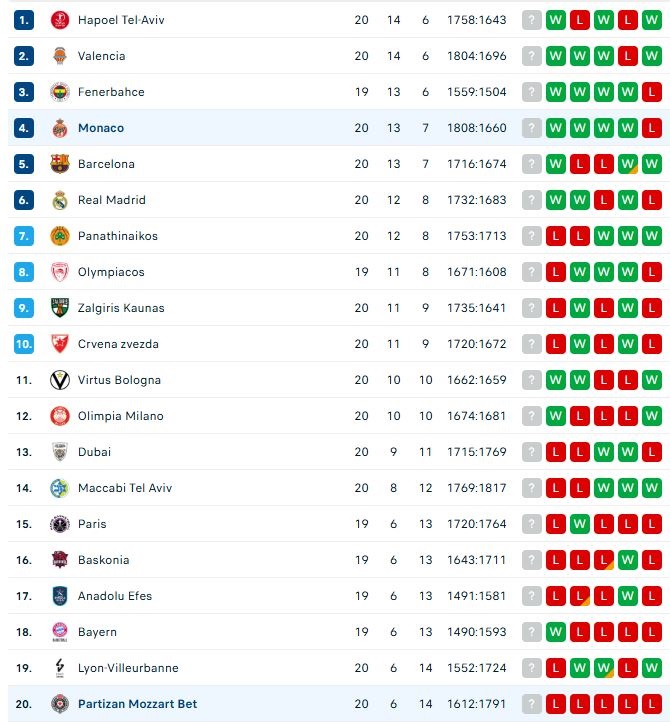
Task: Click the Real Madrid crest icon
Action: 60,200
